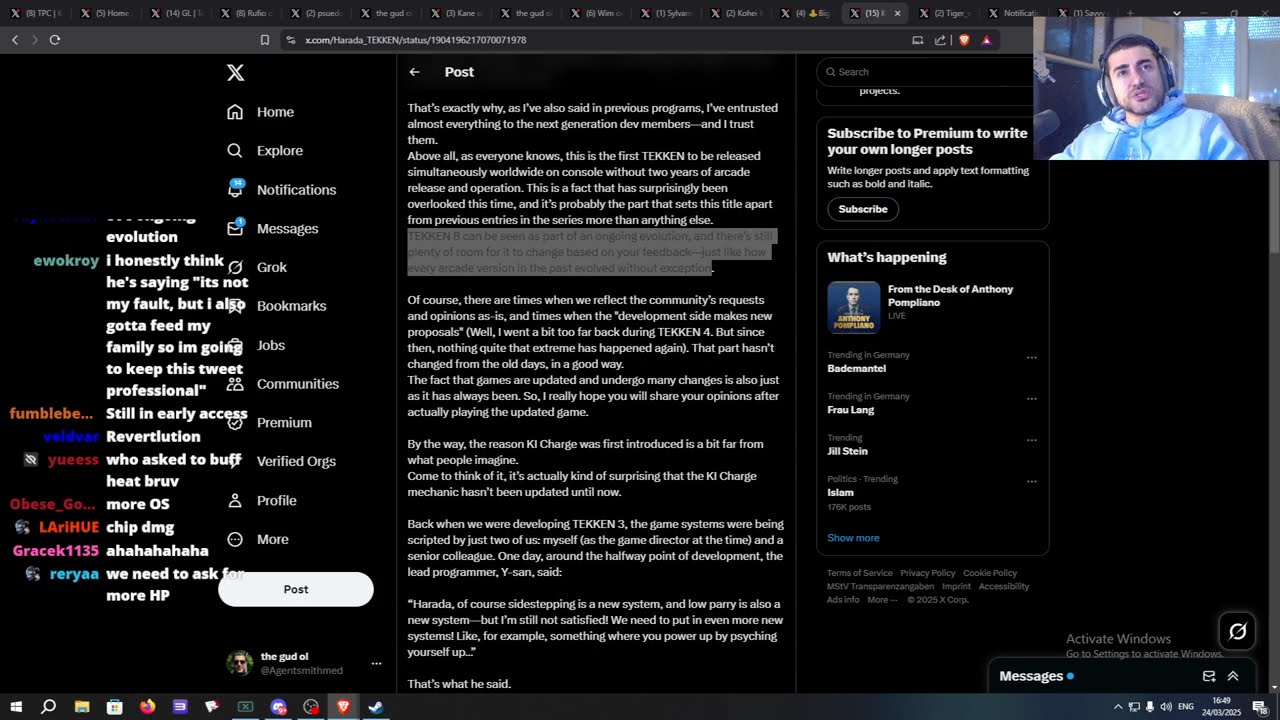Open options dots for Bademantel trend
1280x720 pixels.
click(1031, 357)
